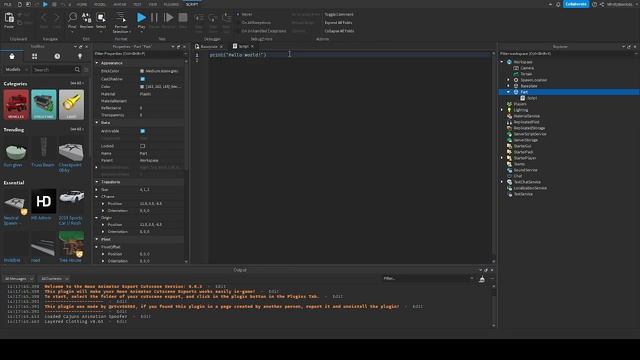This screenshot has width=640, height=360.
Task: Click the Step Out debugger icon
Action: (x=227, y=18)
